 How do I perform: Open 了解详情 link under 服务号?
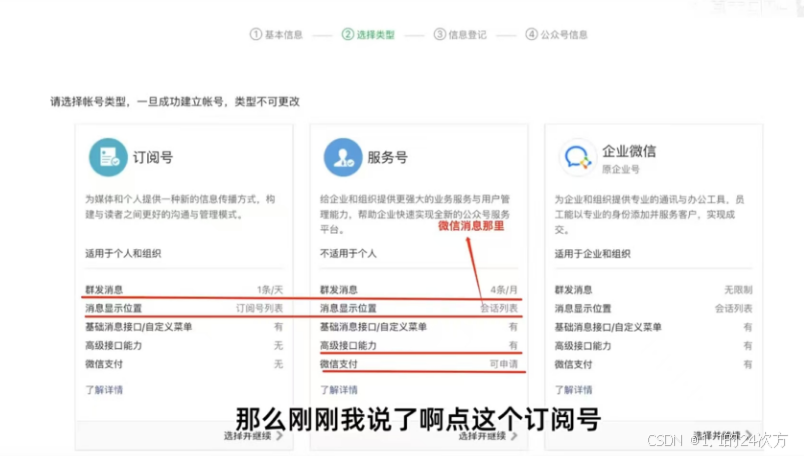(x=339, y=390)
